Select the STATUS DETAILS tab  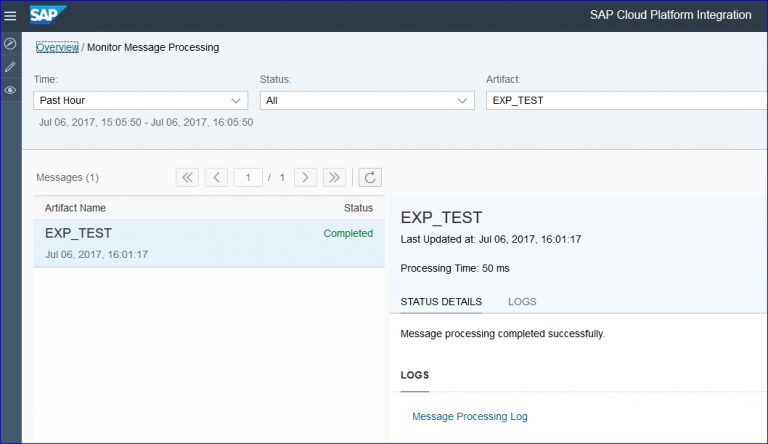(441, 301)
